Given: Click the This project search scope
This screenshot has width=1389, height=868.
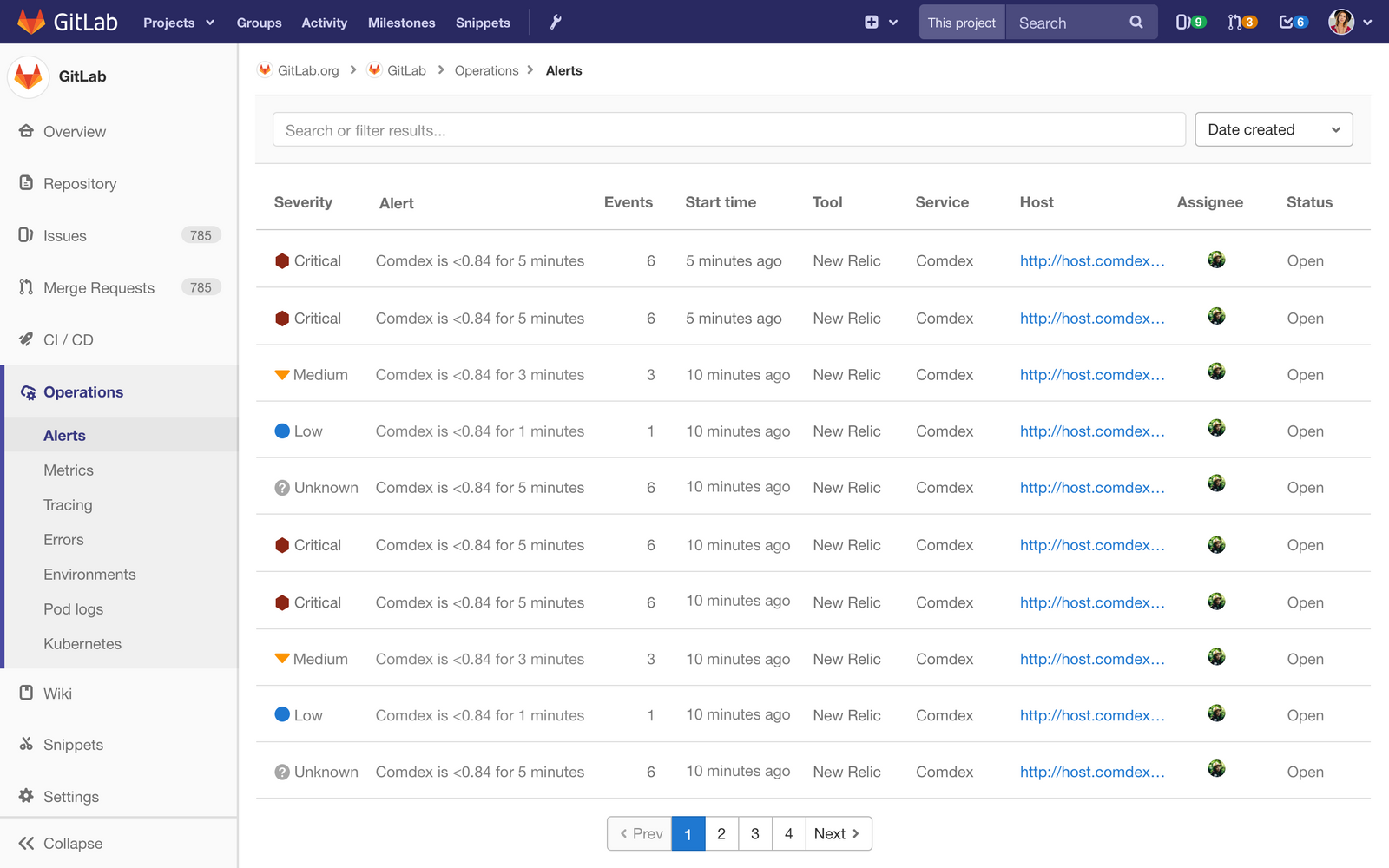Looking at the screenshot, I should (x=962, y=23).
